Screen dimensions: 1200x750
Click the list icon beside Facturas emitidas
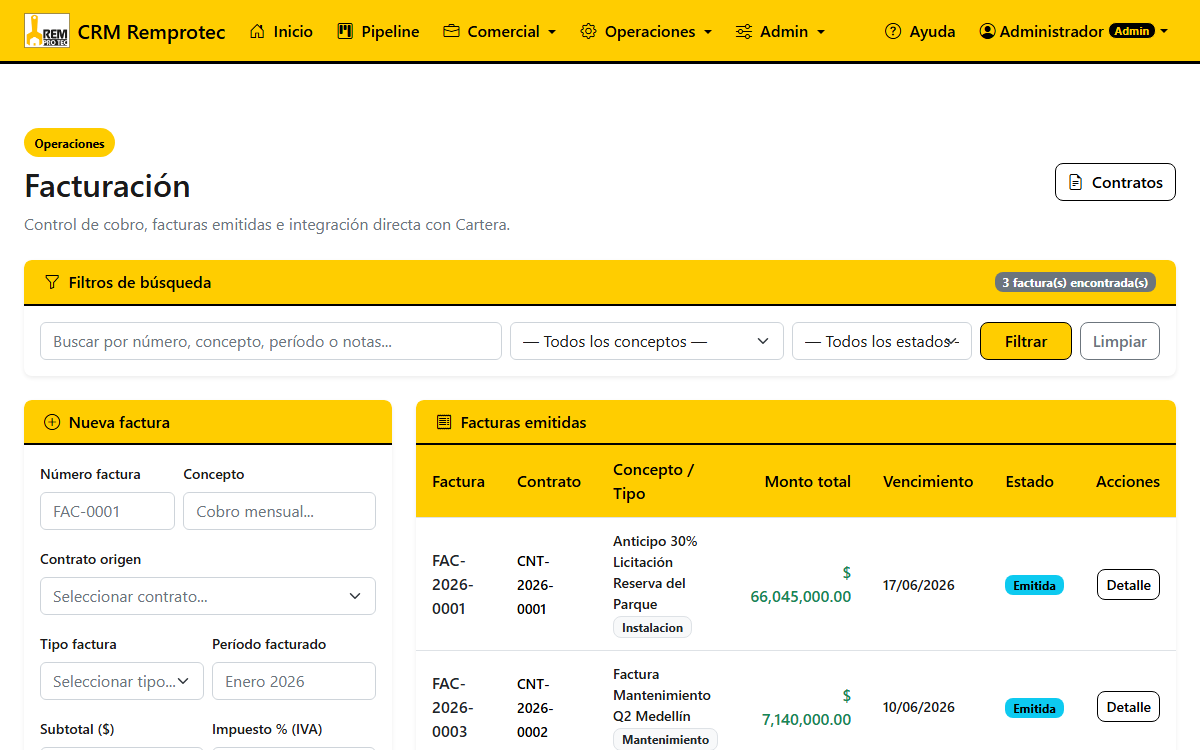click(444, 423)
